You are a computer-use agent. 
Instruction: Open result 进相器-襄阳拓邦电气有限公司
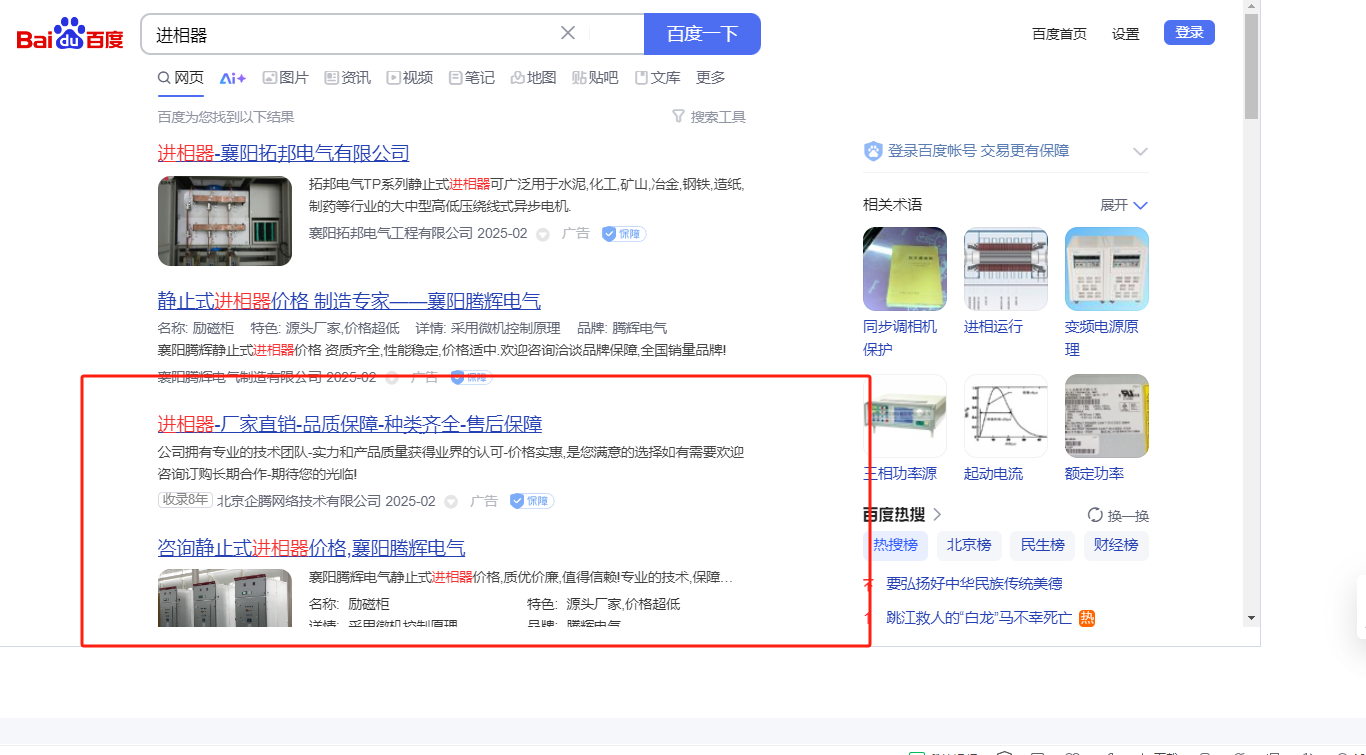(283, 153)
